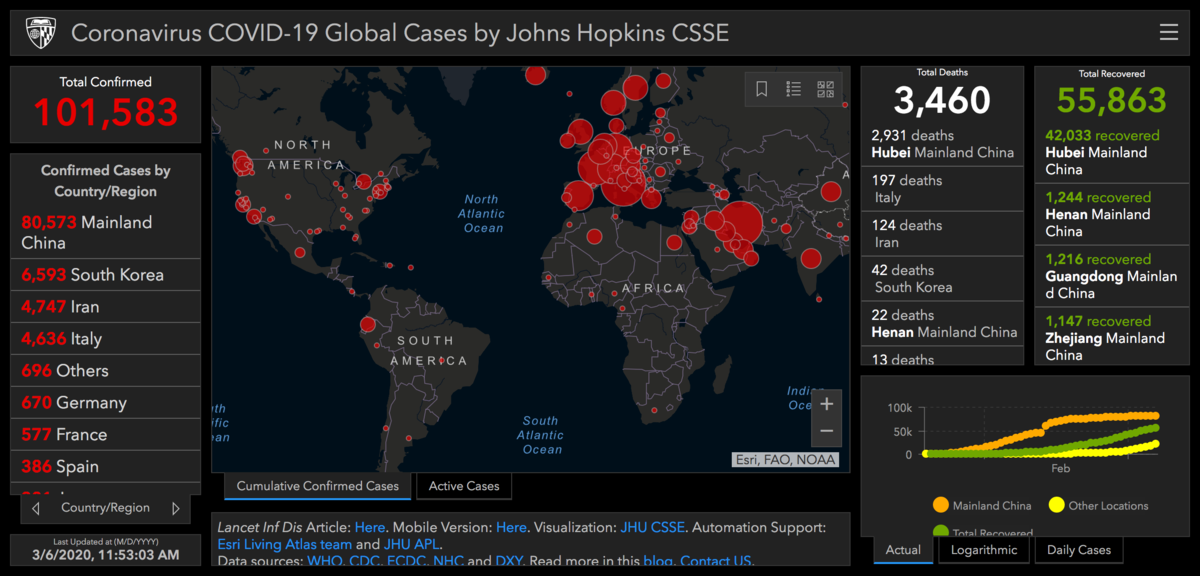Image resolution: width=1200 pixels, height=576 pixels.
Task: Click '1,147 recovered Zhejiang' entry
Action: [x=1110, y=338]
